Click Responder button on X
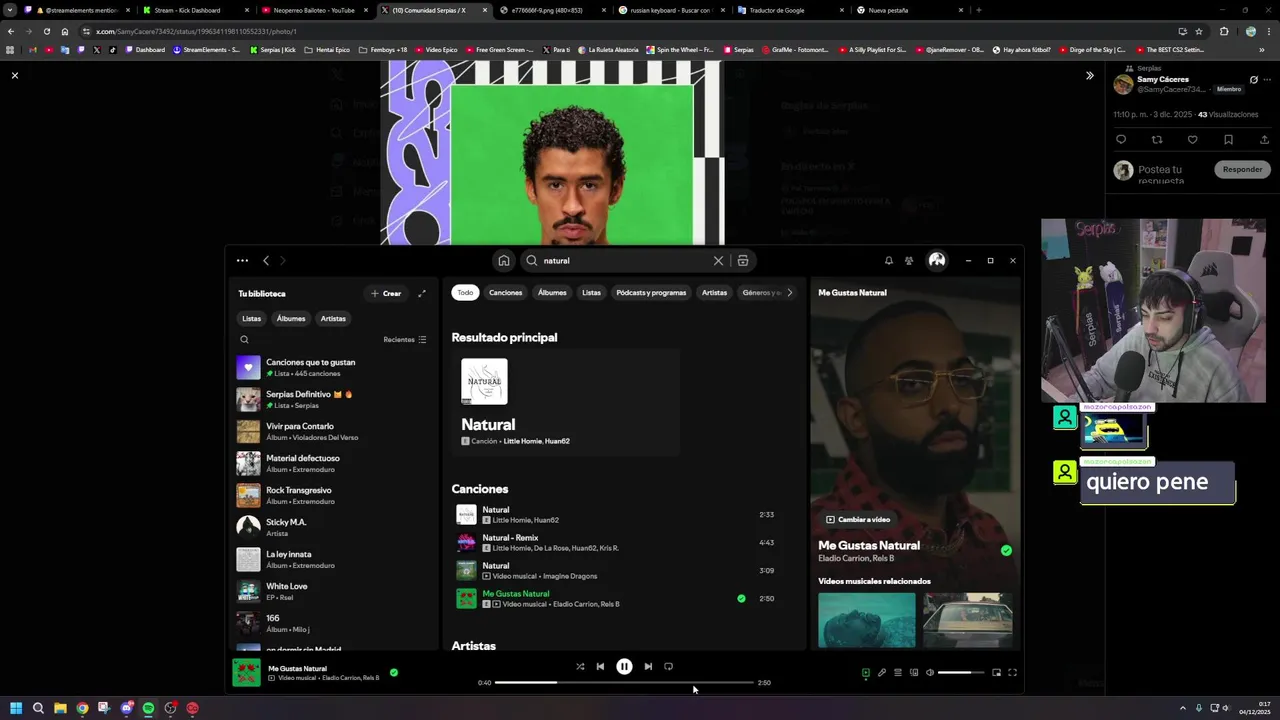Screen dimensions: 1280x720 tap(1242, 169)
